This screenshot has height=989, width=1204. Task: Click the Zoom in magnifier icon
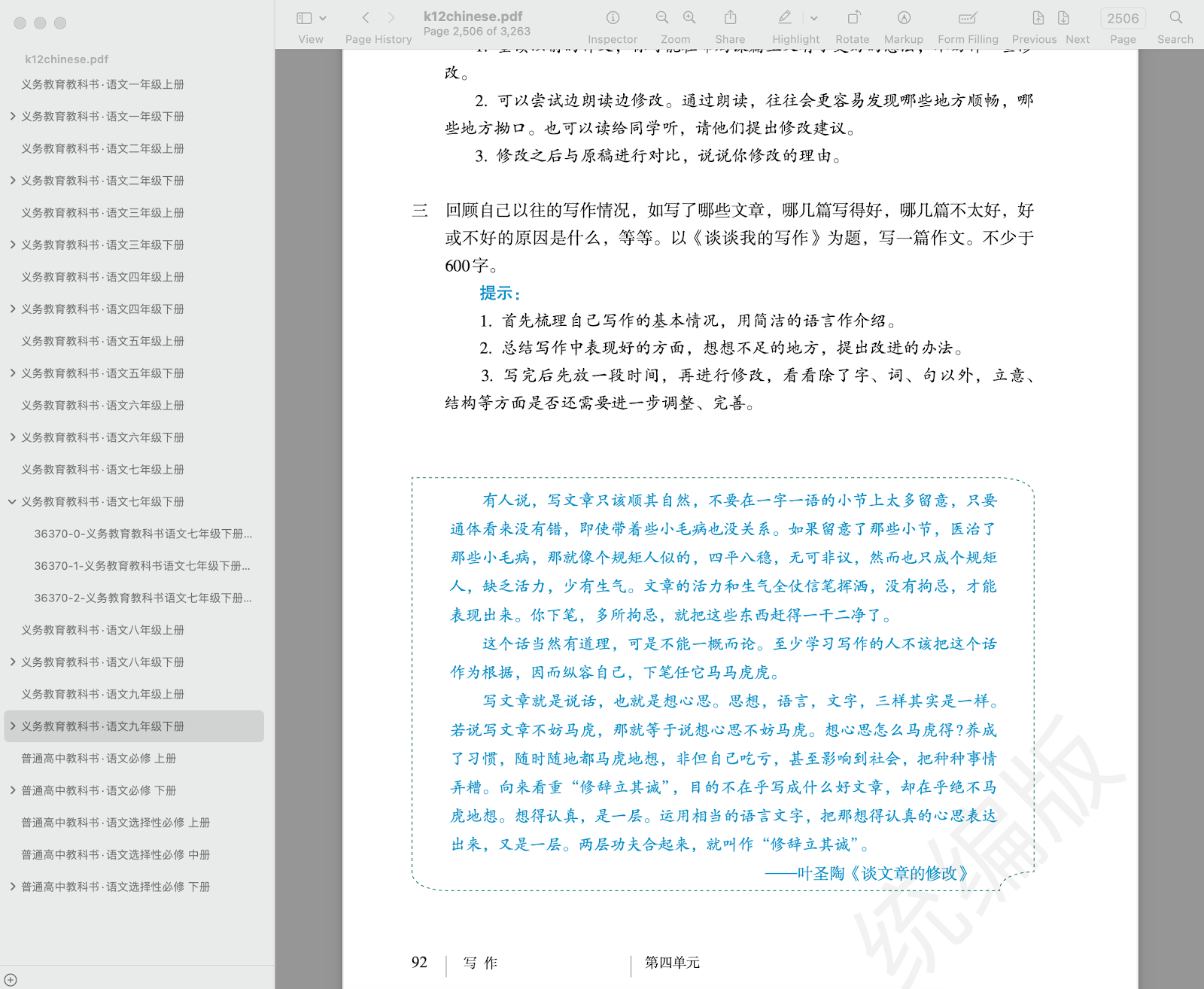coord(689,18)
